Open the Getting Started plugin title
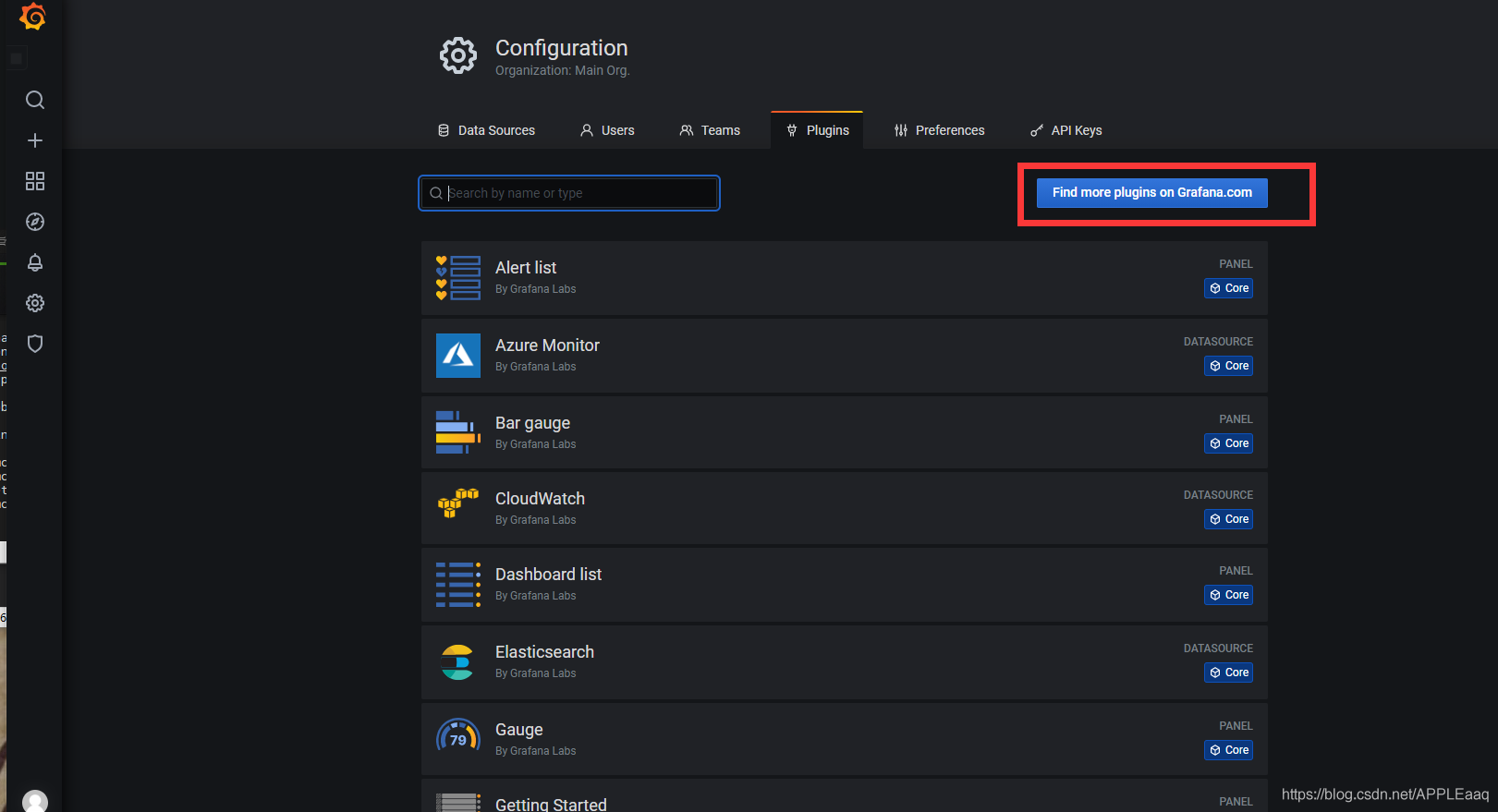The width and height of the screenshot is (1498, 812). pos(551,805)
